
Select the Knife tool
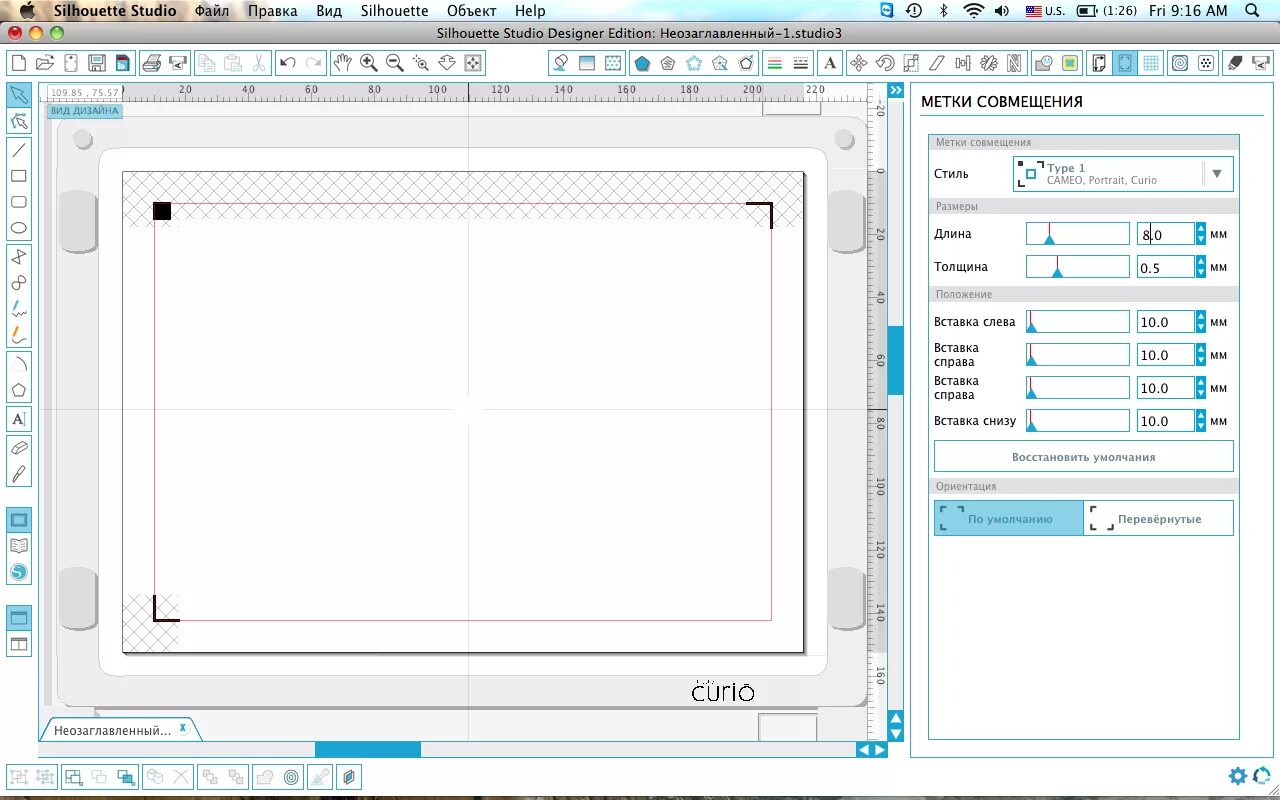18,474
